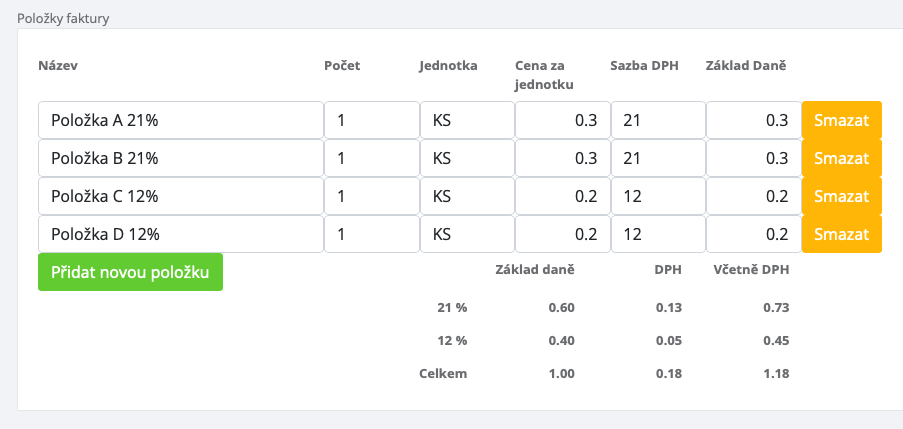Click the Jednotka field of Položka A
903x429 pixels.
467,120
